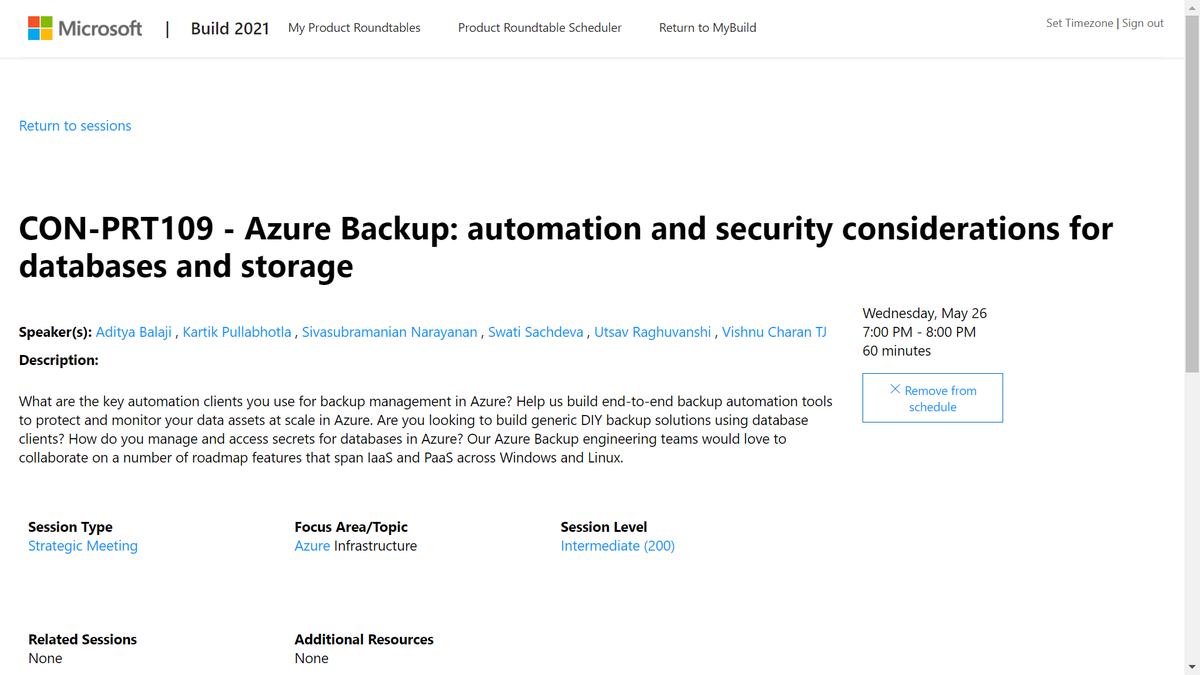Click the 7:00 PM - 8:00 PM time text

point(919,332)
